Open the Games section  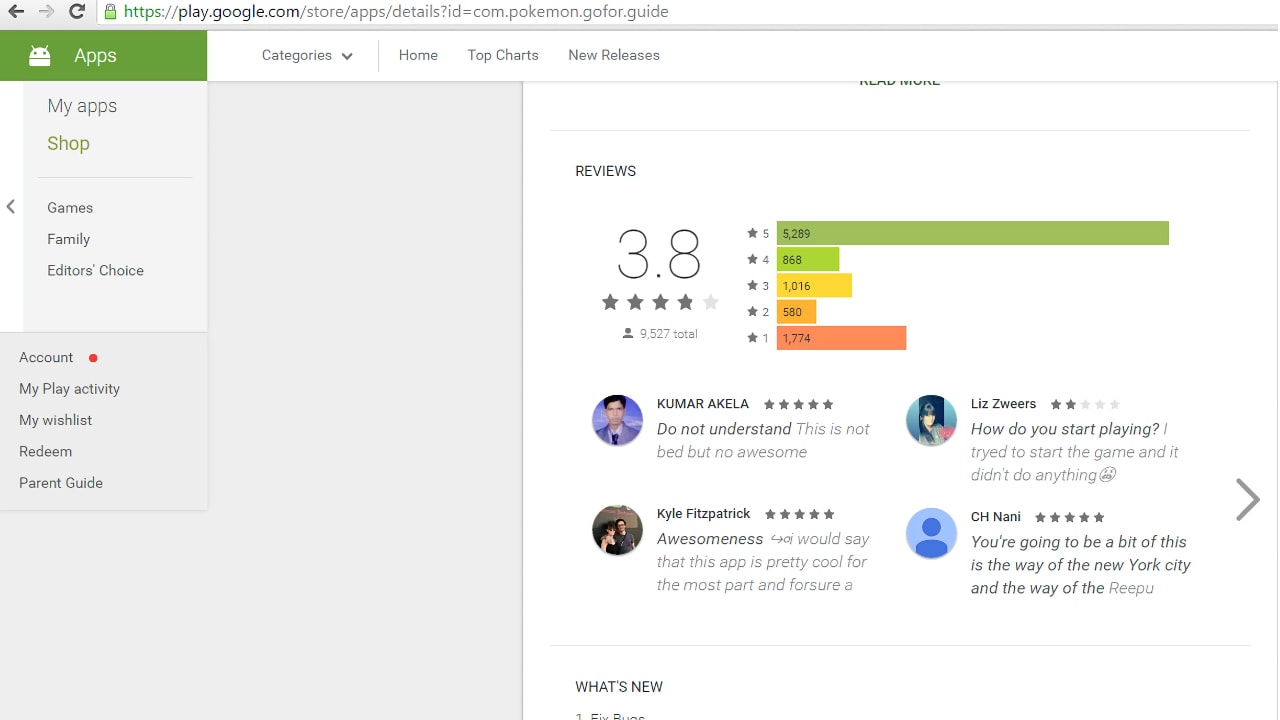[70, 208]
